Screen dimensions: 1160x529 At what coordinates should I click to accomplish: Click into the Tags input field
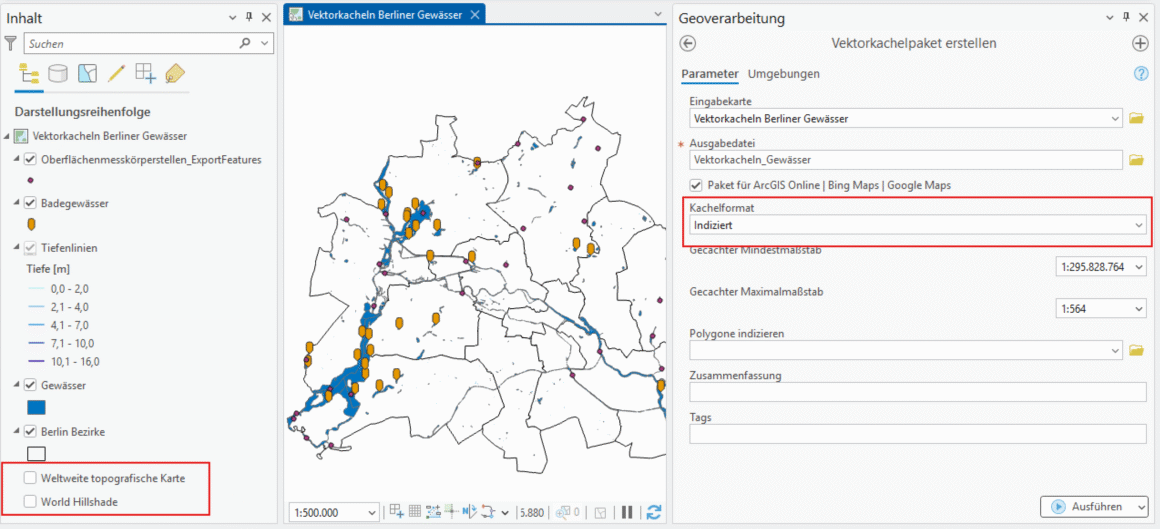(917, 434)
